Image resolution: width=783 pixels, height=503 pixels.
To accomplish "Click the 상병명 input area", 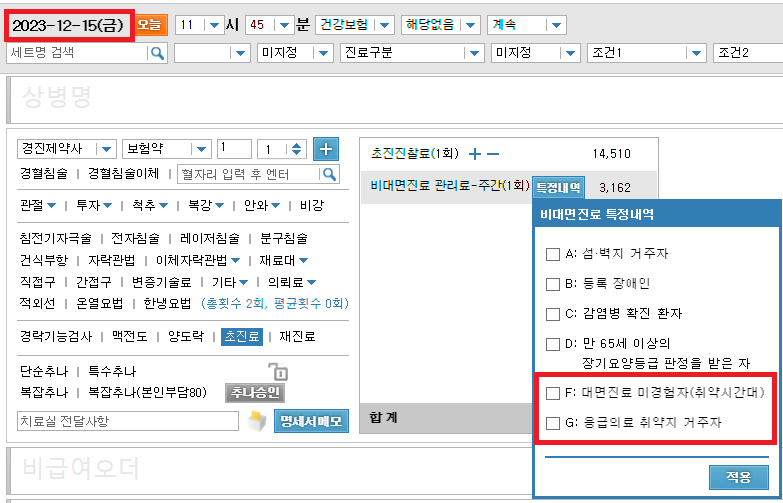I will pos(394,100).
